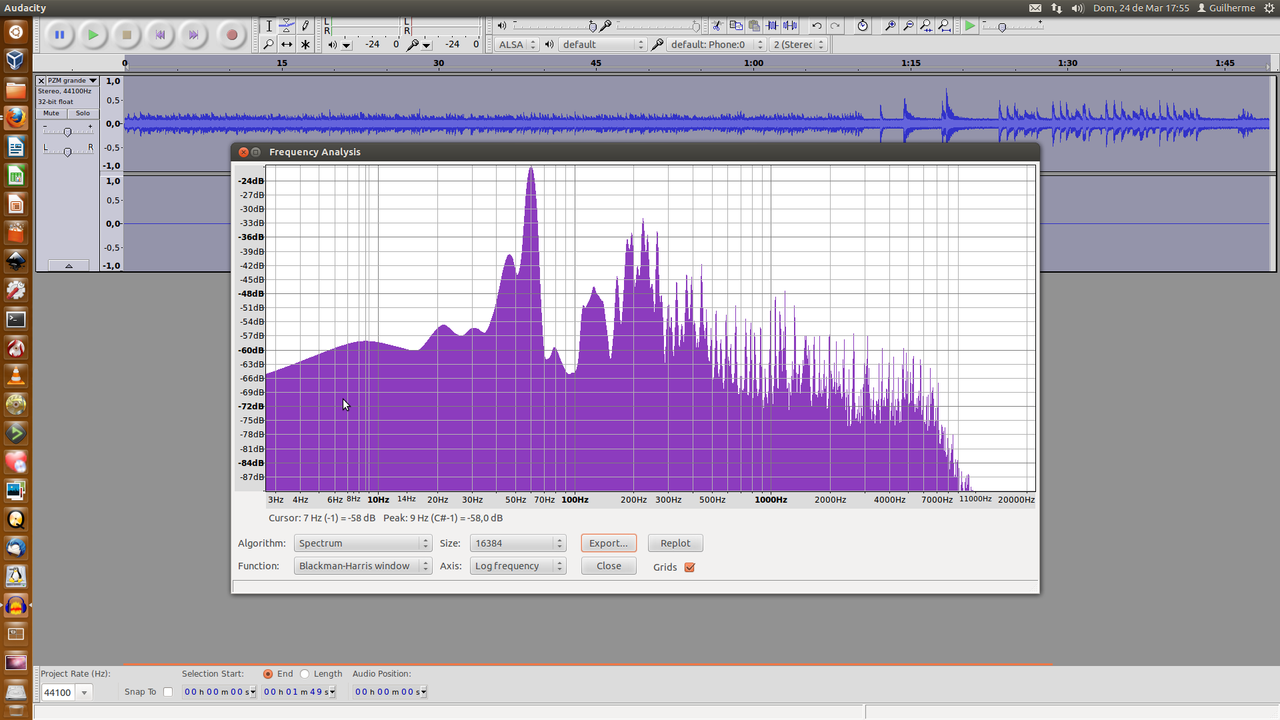Skip to start of the track
Screen dimensions: 1280x720
(160, 35)
